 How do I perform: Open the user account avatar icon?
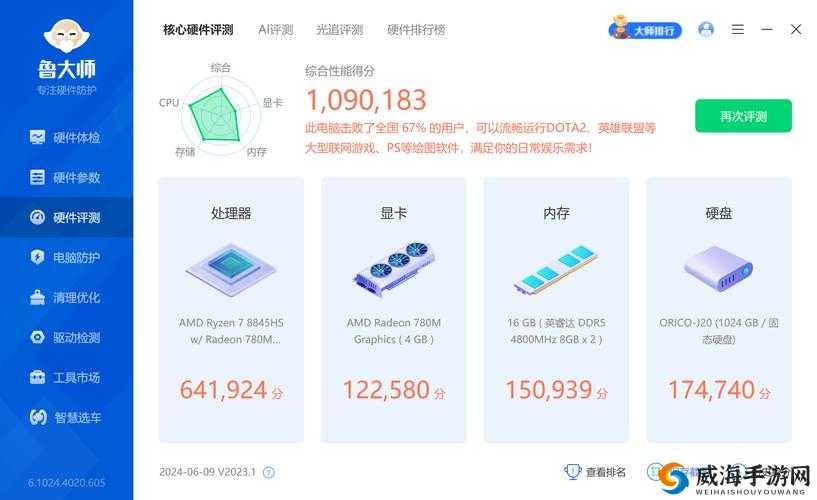[x=706, y=30]
